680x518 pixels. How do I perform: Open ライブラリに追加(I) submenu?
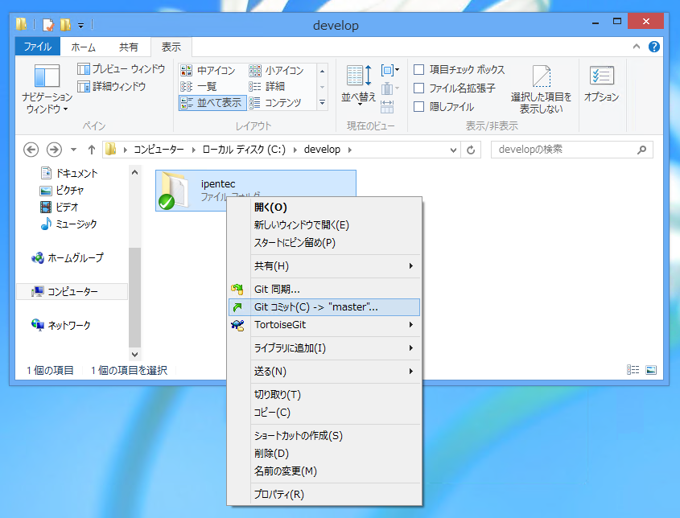pyautogui.click(x=324, y=348)
